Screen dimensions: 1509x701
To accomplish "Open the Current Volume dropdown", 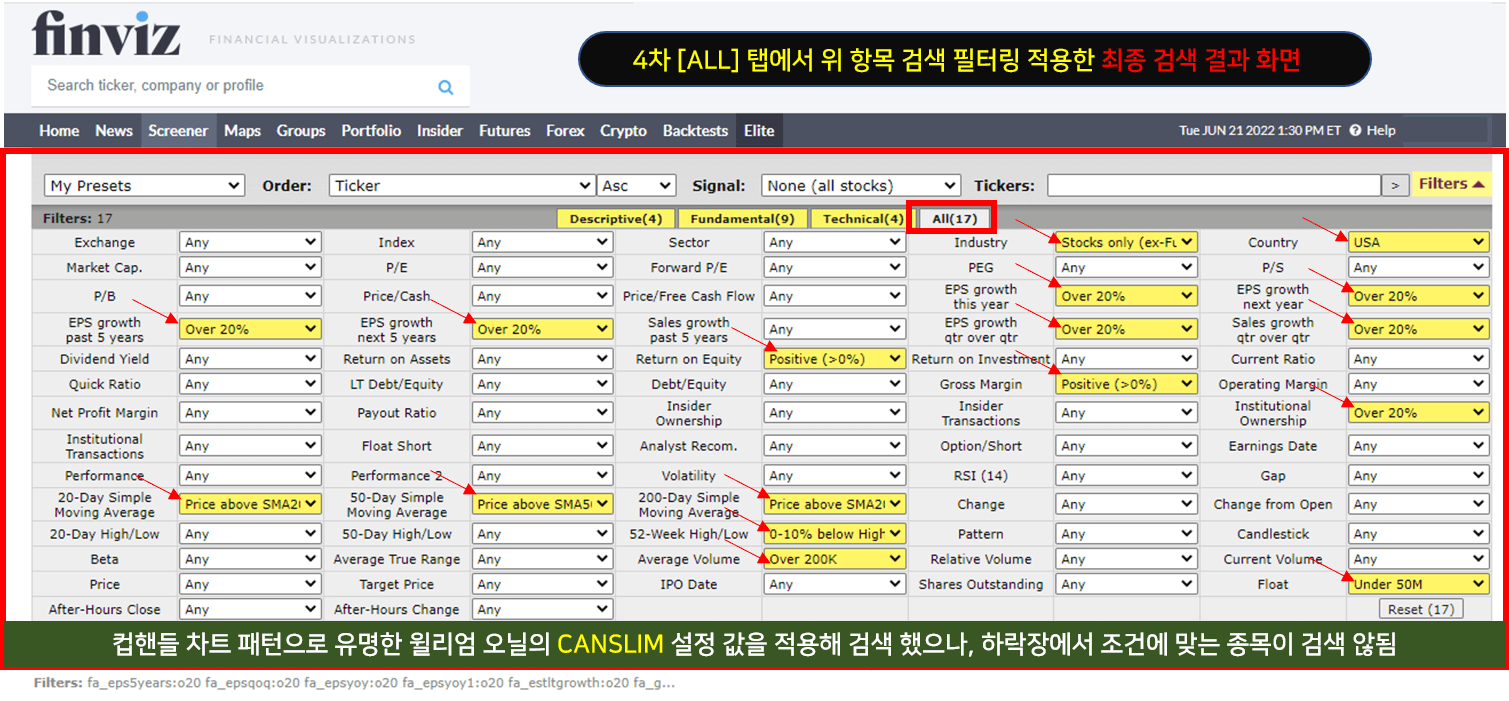I will point(1418,559).
